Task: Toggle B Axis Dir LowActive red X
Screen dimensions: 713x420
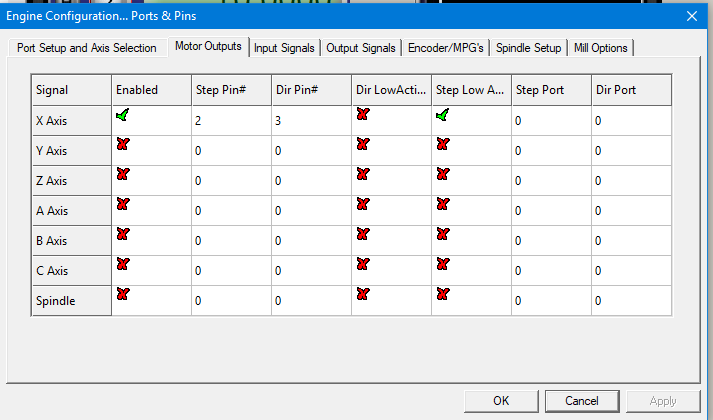Action: coord(363,235)
